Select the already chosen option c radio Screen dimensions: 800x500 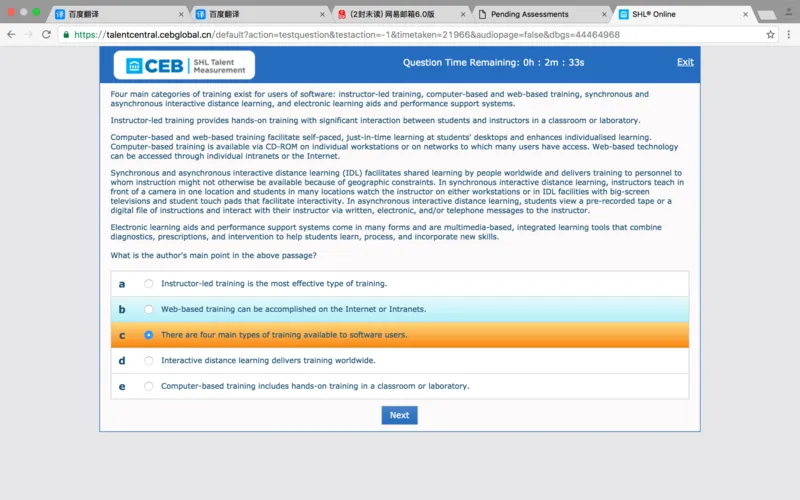(149, 335)
